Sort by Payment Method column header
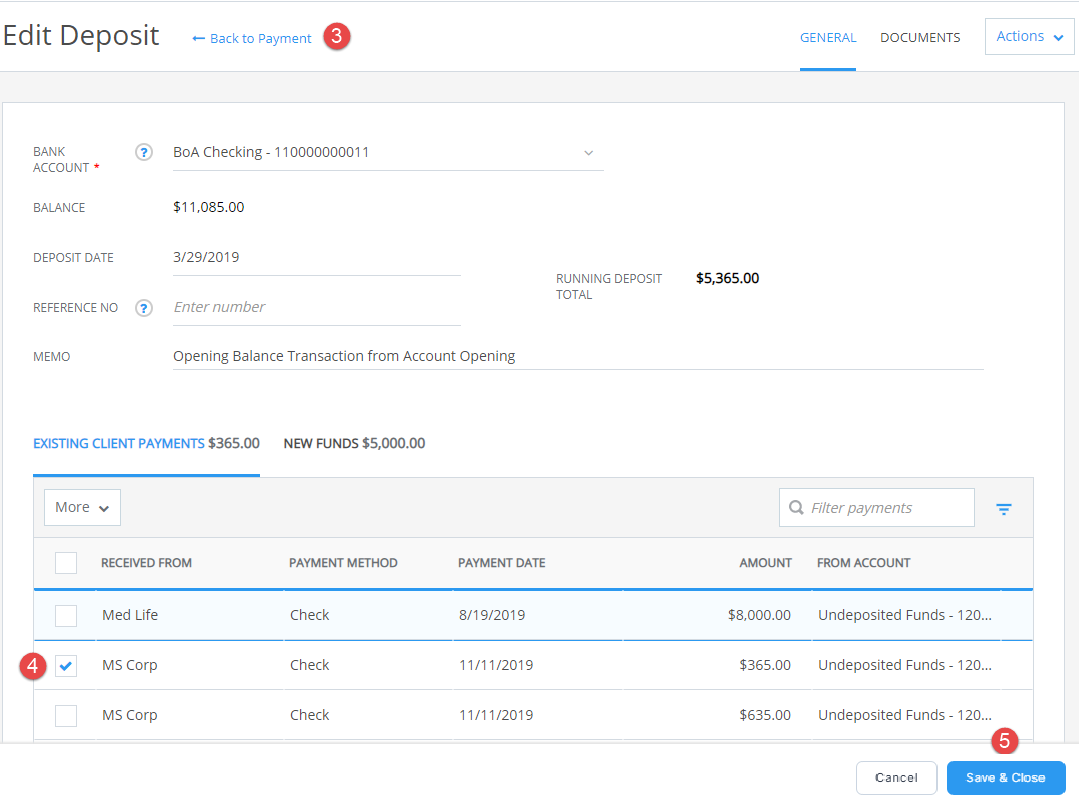The image size is (1079, 812). click(x=343, y=563)
